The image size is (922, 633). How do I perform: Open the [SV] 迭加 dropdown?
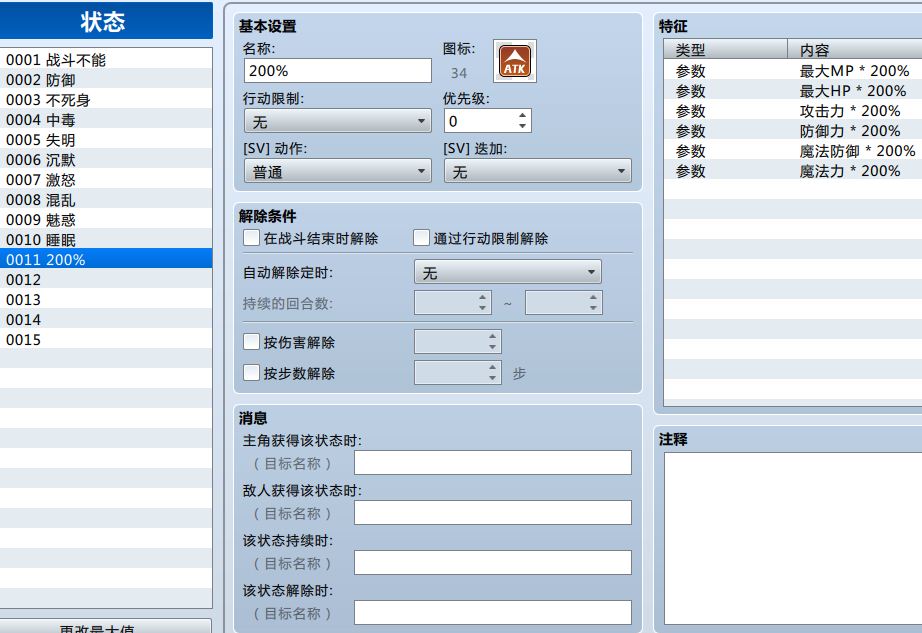tap(537, 171)
